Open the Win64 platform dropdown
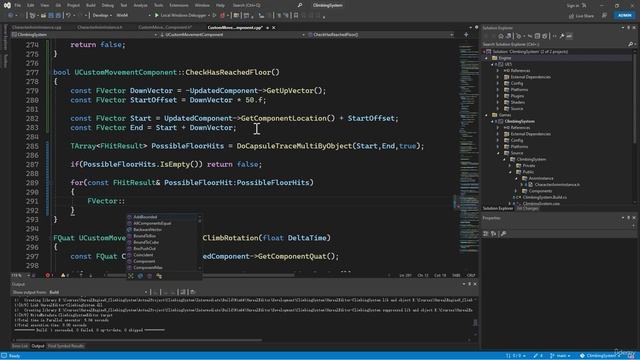This screenshot has height=360, width=640. pos(133,16)
